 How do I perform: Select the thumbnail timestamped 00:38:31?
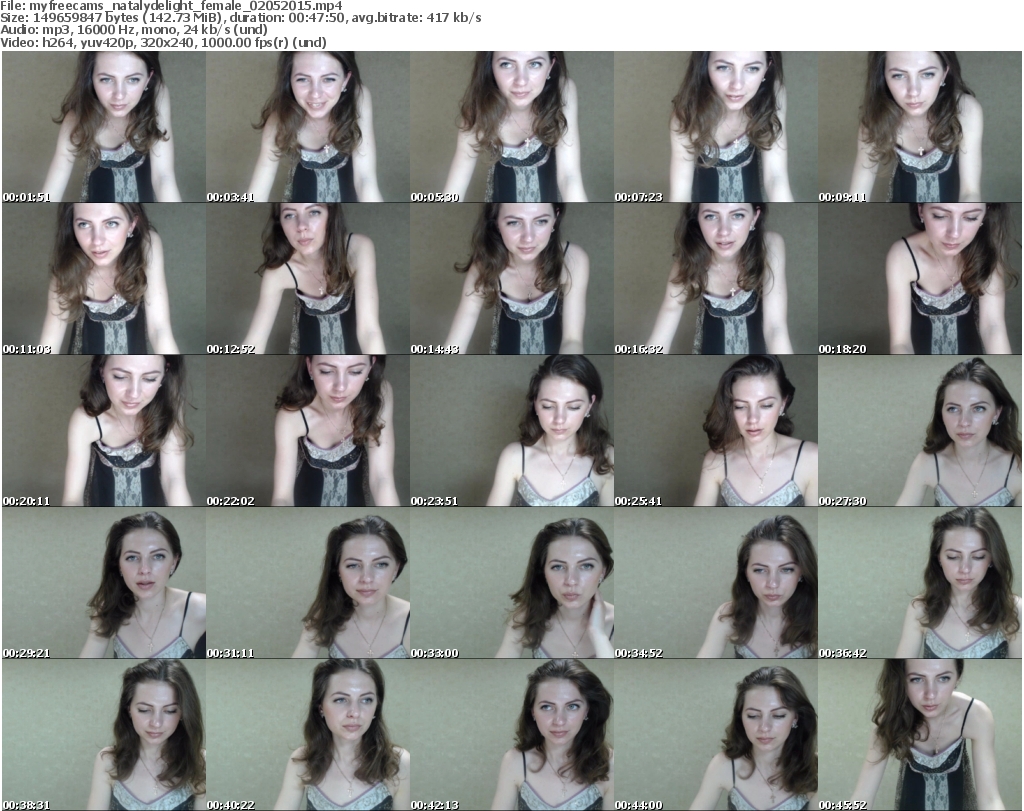click(104, 735)
